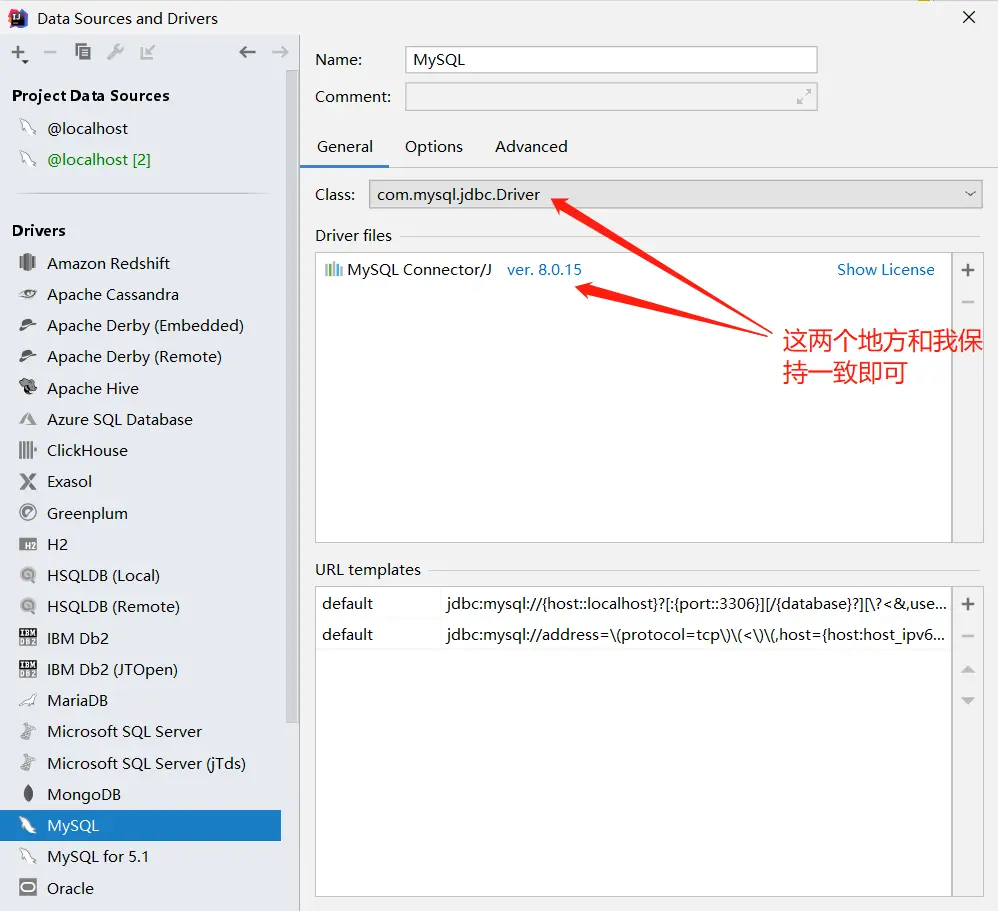Select the IBM Db2 (JTOpen) driver
Image resolution: width=998 pixels, height=911 pixels.
pos(112,669)
